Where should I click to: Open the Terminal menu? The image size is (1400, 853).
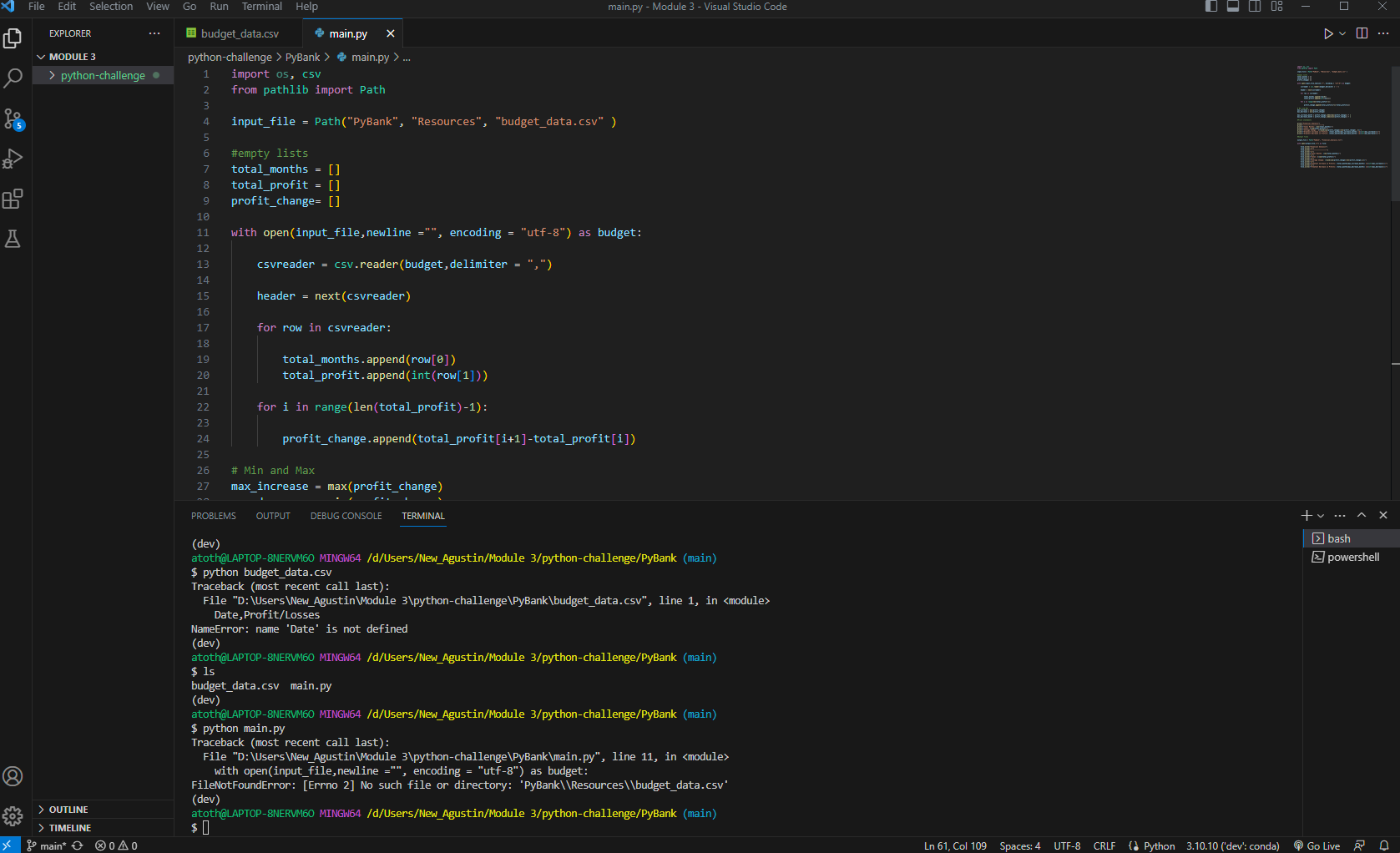pyautogui.click(x=261, y=7)
